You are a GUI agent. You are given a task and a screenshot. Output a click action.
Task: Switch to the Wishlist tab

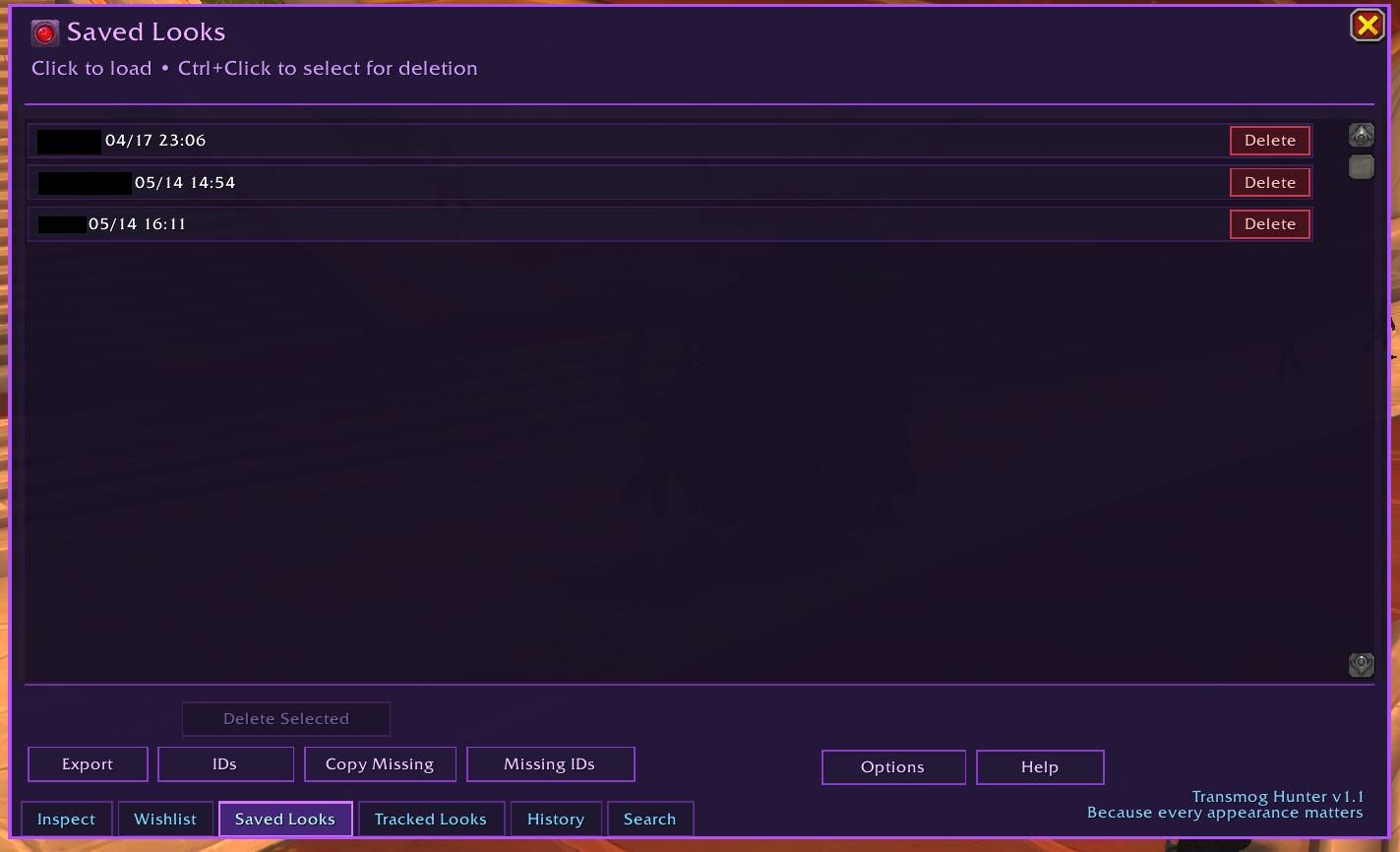pos(165,820)
